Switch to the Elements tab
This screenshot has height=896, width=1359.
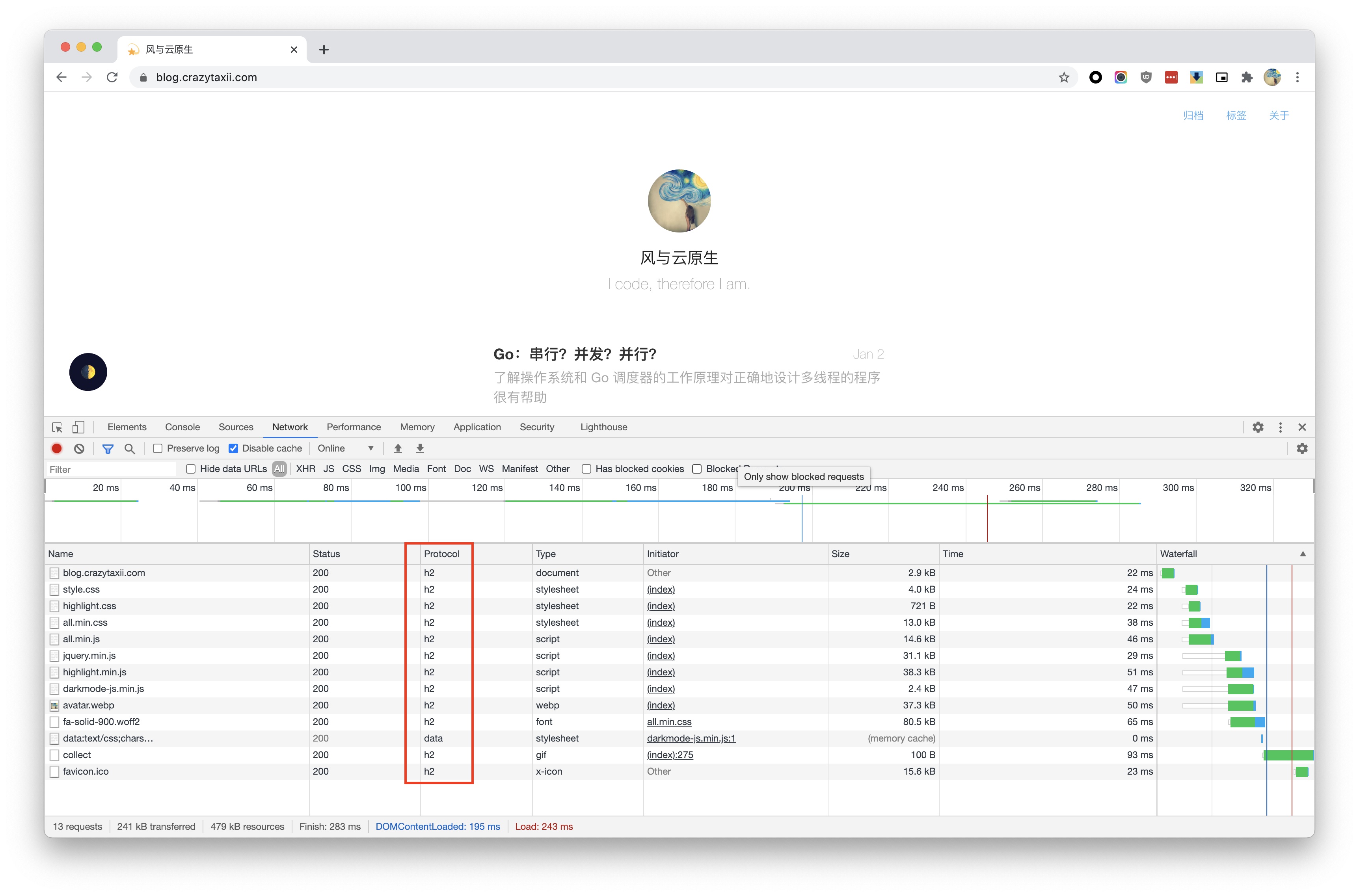(127, 427)
